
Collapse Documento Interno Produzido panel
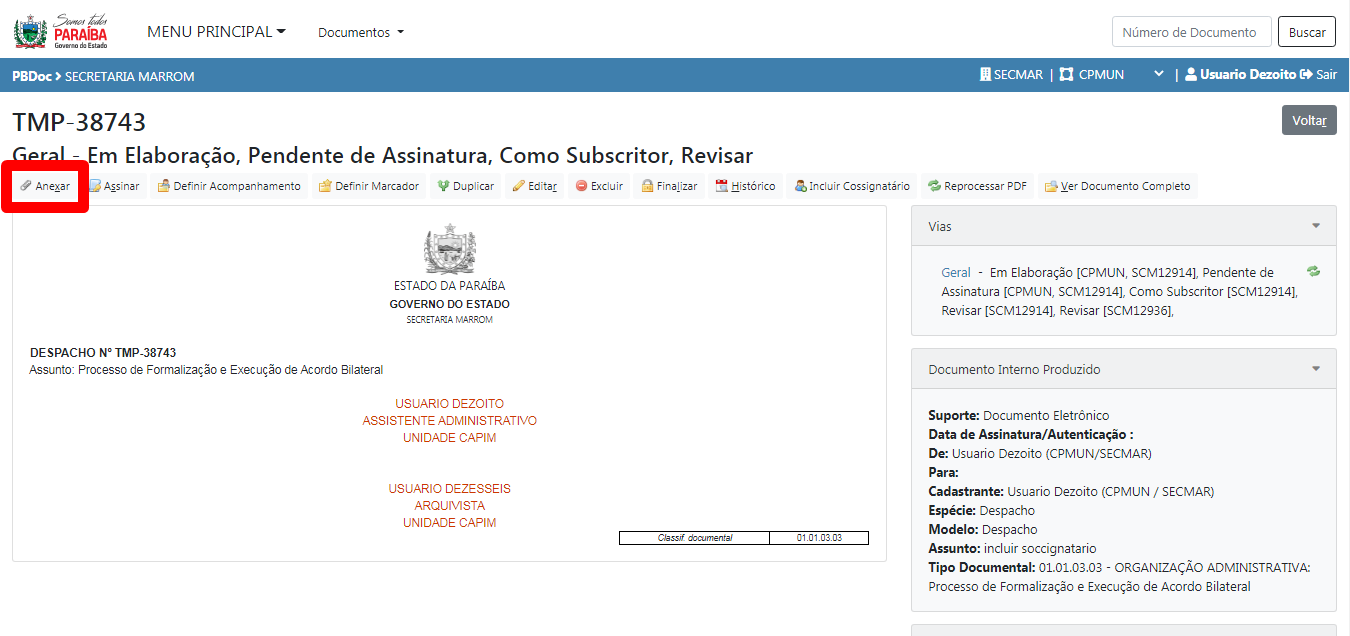click(1315, 369)
